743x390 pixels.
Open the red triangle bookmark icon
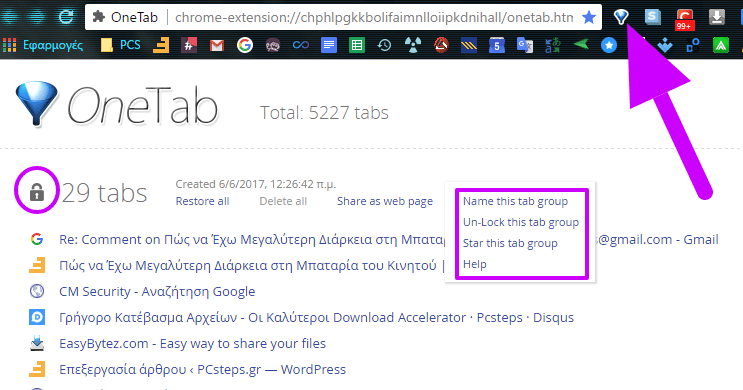point(441,45)
